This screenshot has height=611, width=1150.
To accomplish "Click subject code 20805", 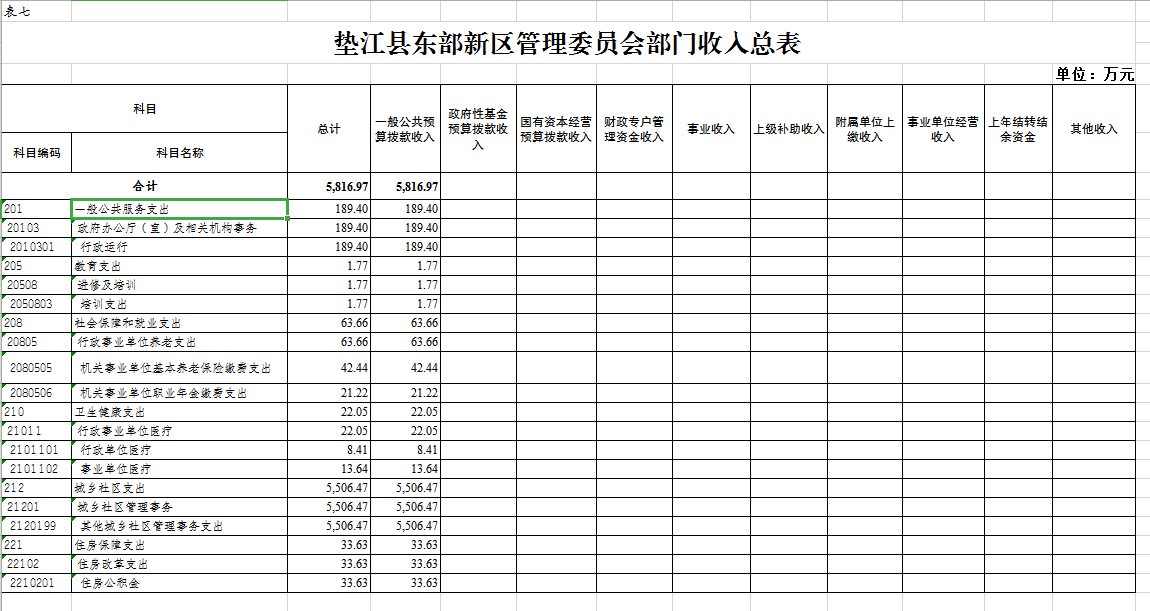I will tap(37, 343).
